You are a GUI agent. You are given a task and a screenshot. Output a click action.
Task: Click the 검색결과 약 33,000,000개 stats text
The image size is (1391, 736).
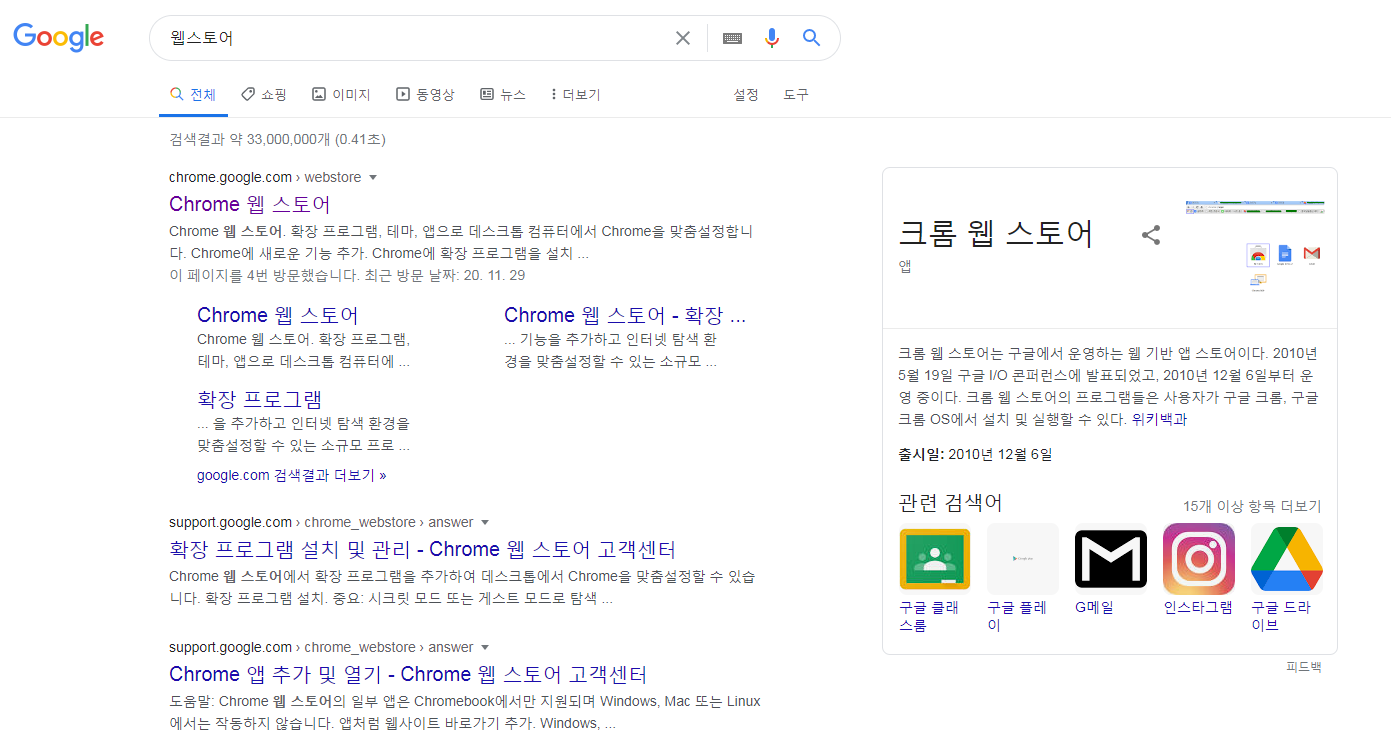tap(277, 139)
